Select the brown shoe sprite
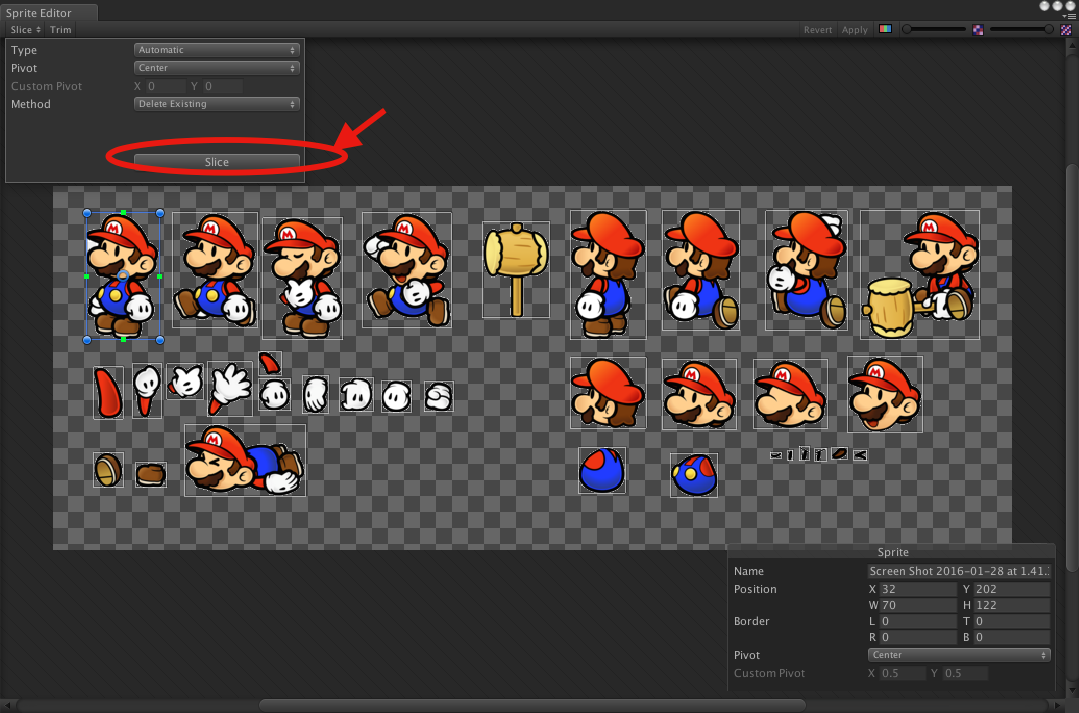Screen dimensions: 1079x713 151,475
